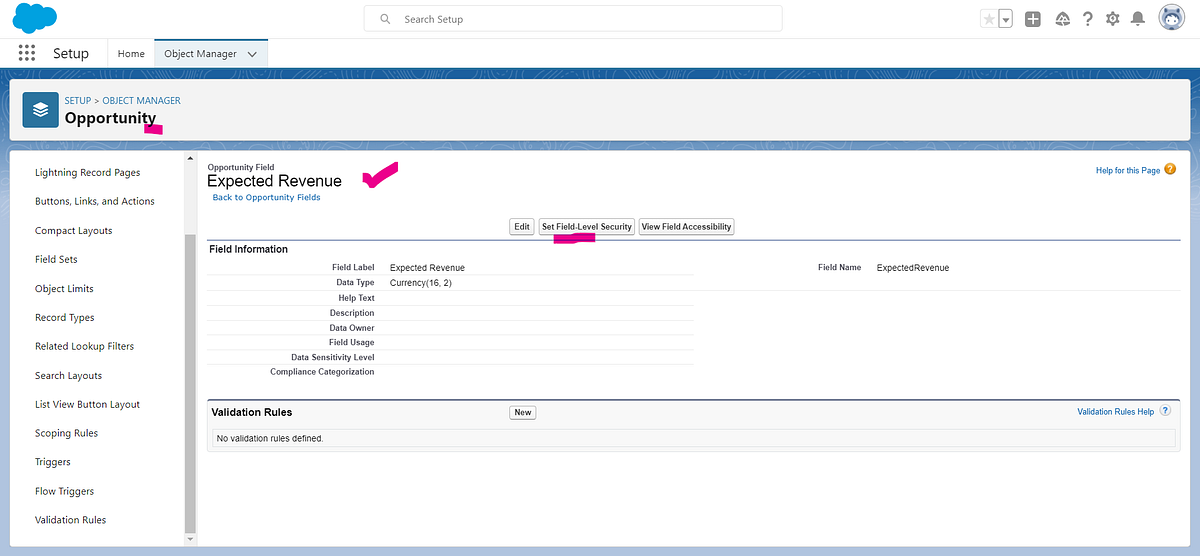The width and height of the screenshot is (1200, 556).
Task: Open the Validation Rules Help link
Action: coord(1115,412)
